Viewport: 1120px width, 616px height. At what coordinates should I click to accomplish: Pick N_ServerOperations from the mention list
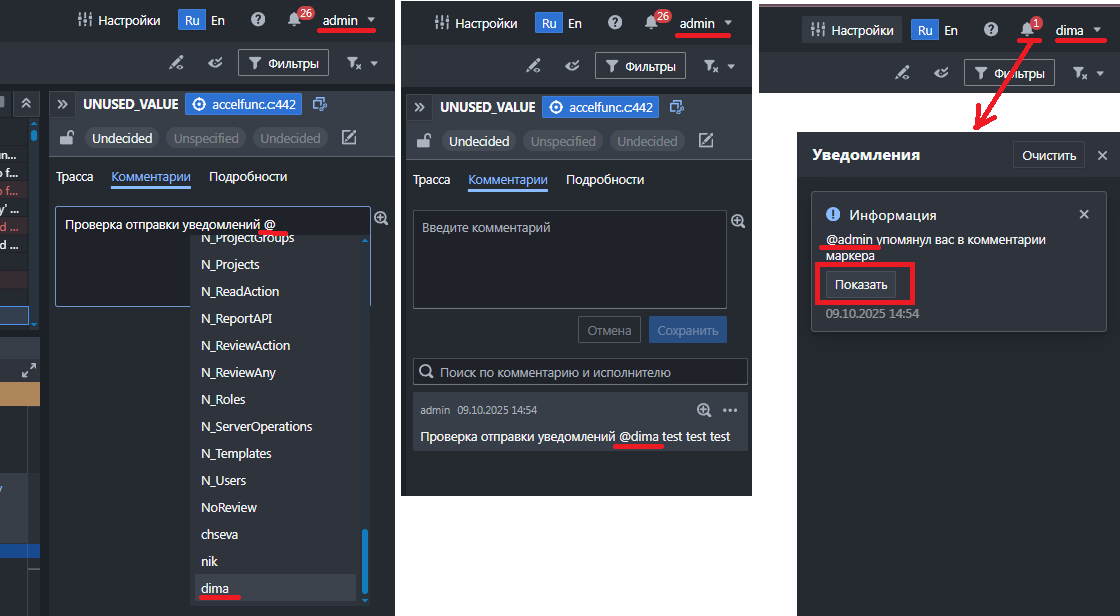[x=256, y=426]
